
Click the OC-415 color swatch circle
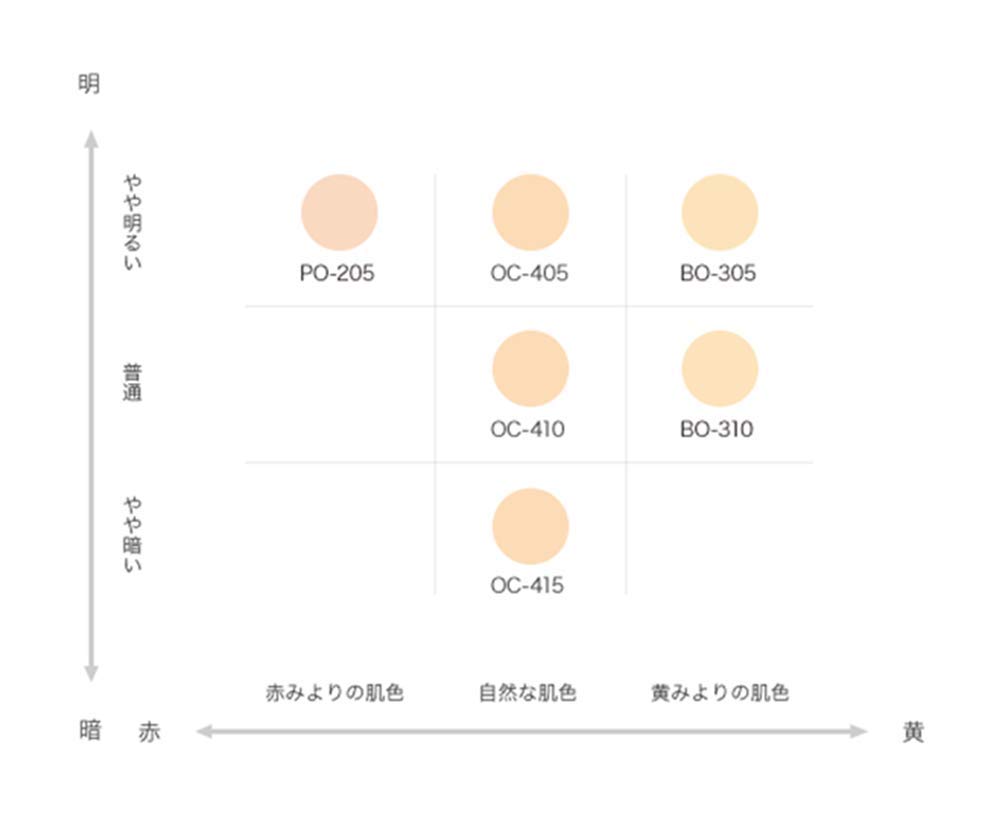530,526
